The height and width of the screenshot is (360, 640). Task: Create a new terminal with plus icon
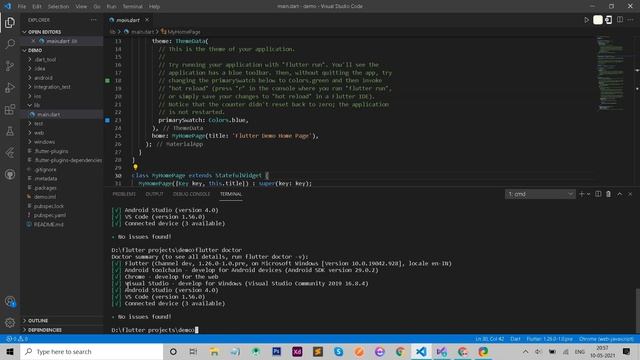(x=582, y=194)
